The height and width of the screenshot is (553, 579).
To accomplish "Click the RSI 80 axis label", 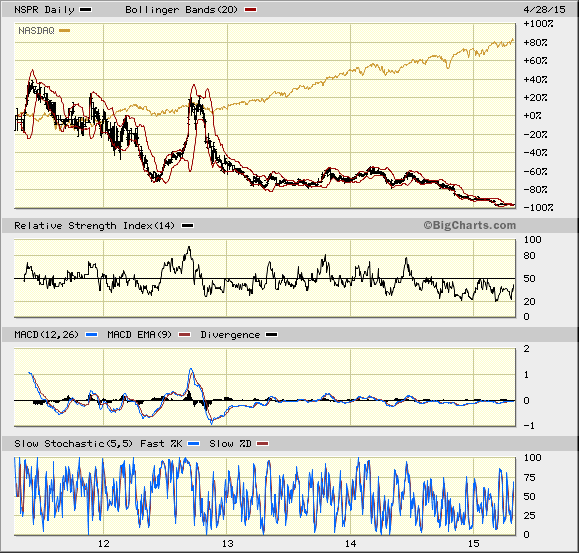I will pos(530,255).
